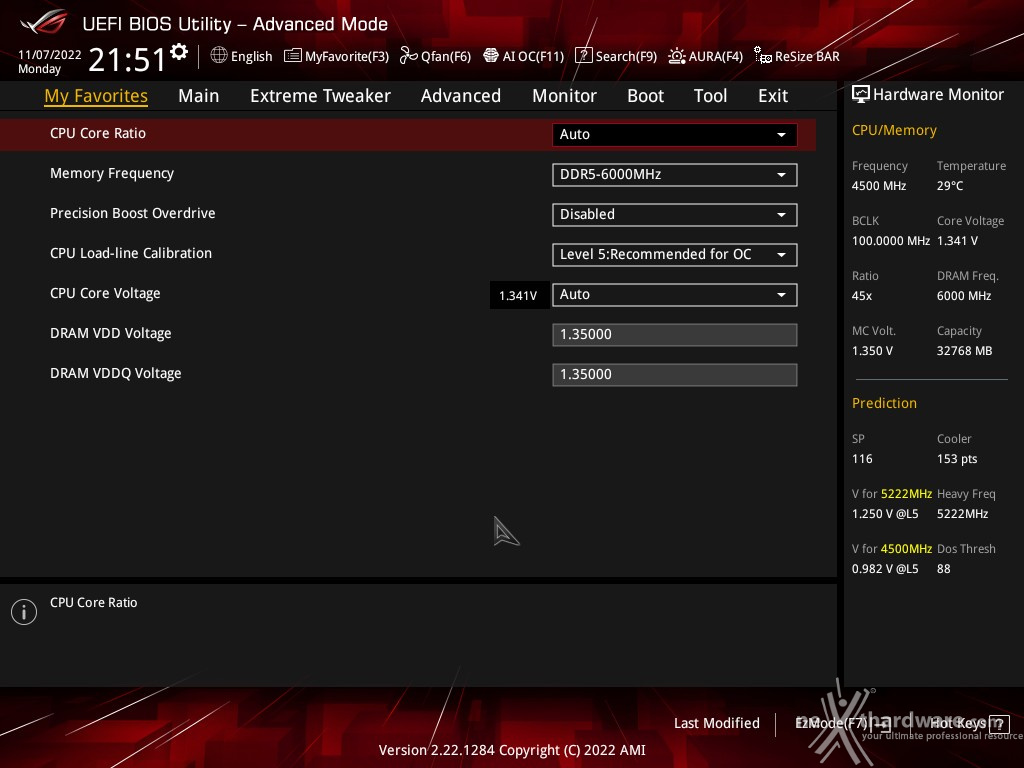The image size is (1024, 768).
Task: Click the Search question mark icon
Action: [x=583, y=56]
